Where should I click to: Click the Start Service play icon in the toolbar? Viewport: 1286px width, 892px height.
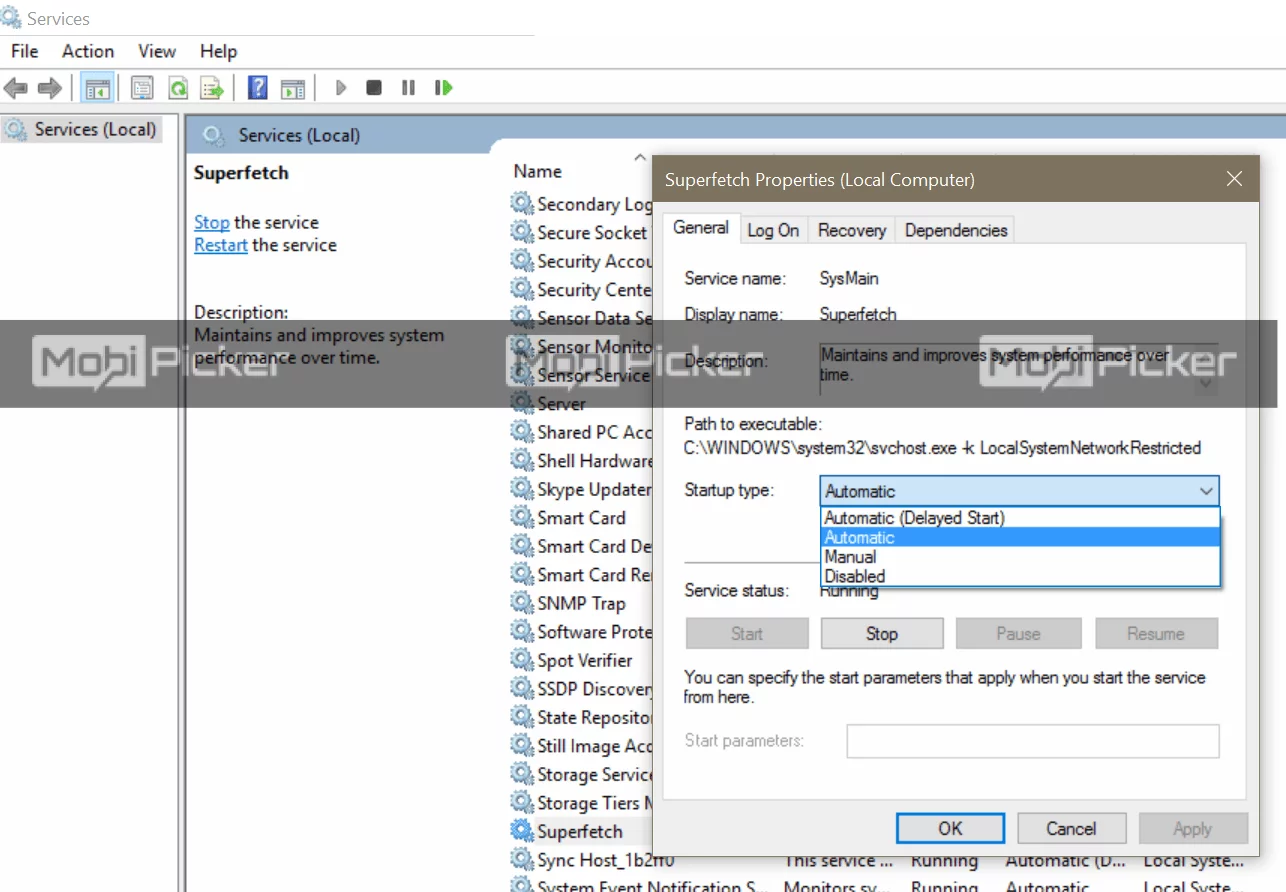pos(340,88)
